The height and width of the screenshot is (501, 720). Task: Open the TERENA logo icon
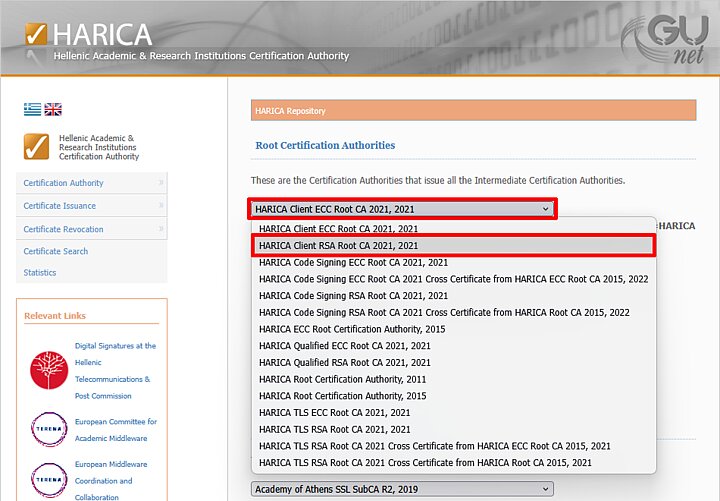click(49, 429)
